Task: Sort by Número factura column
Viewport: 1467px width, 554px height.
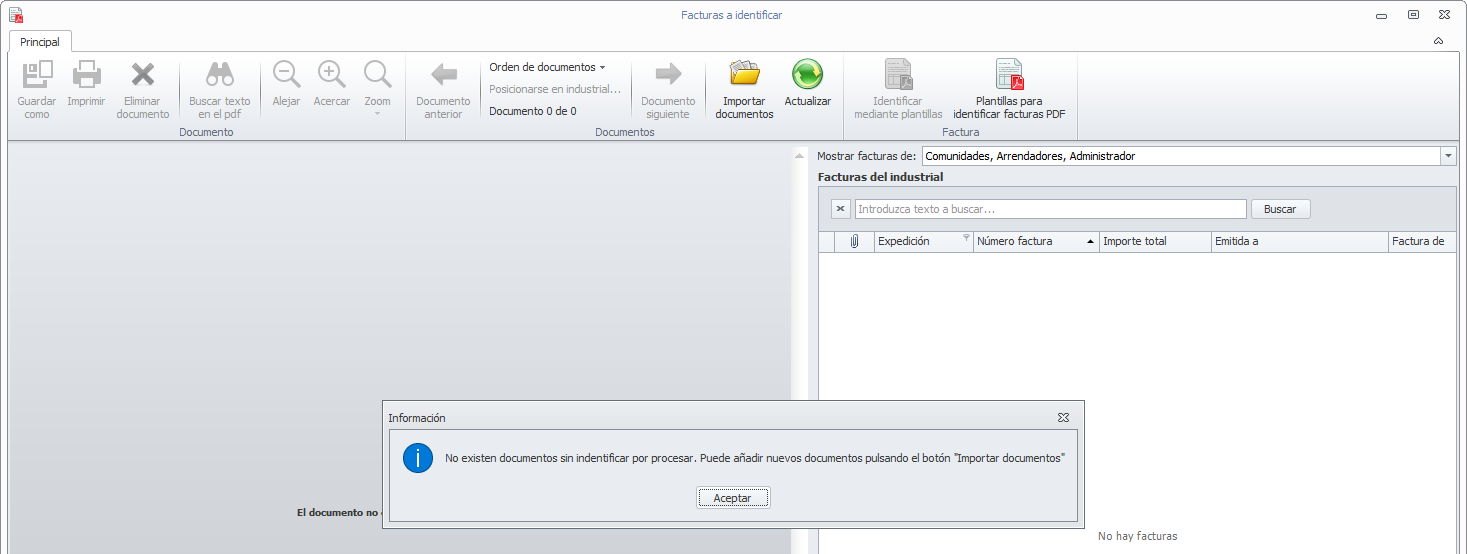Action: click(1035, 241)
